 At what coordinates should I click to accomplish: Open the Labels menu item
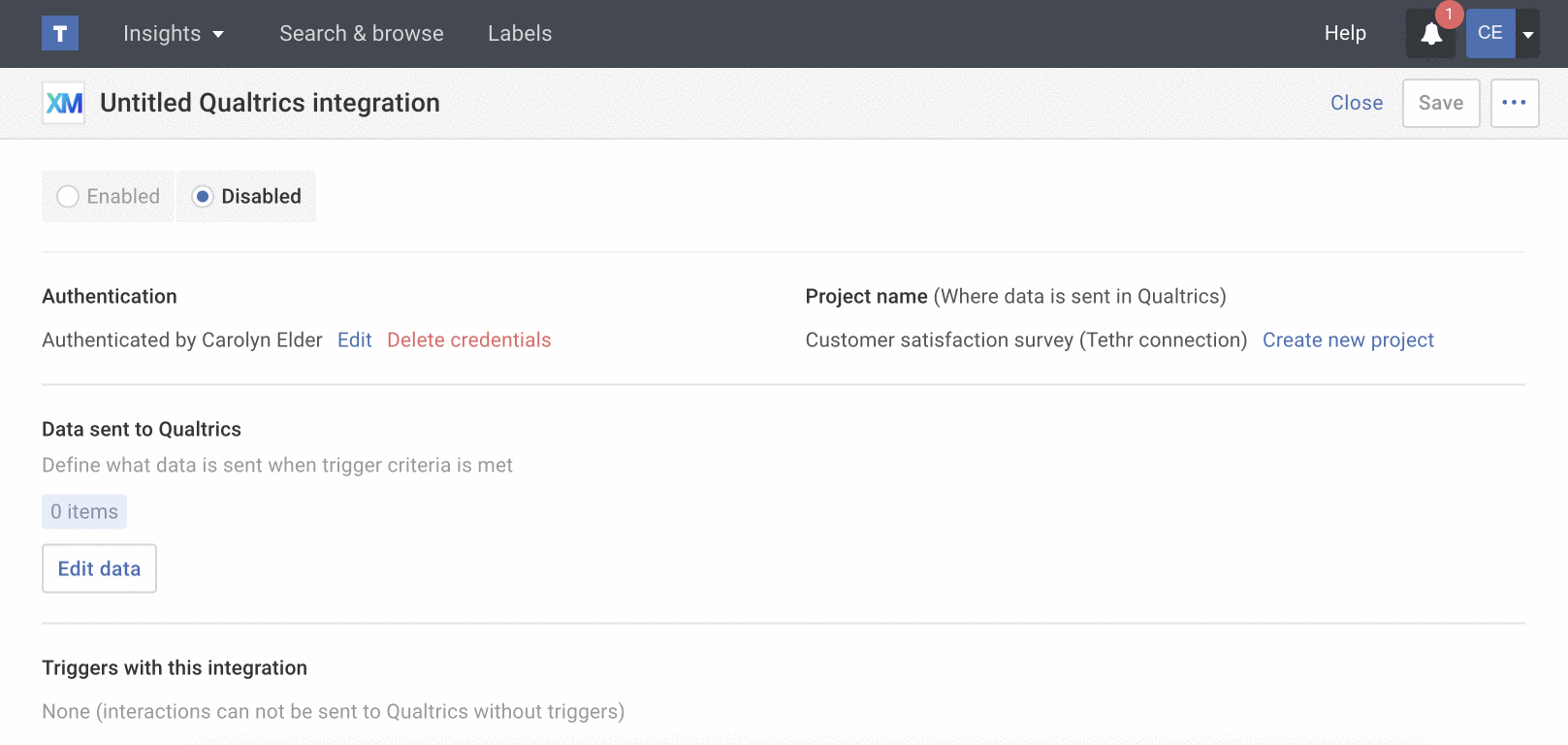520,34
